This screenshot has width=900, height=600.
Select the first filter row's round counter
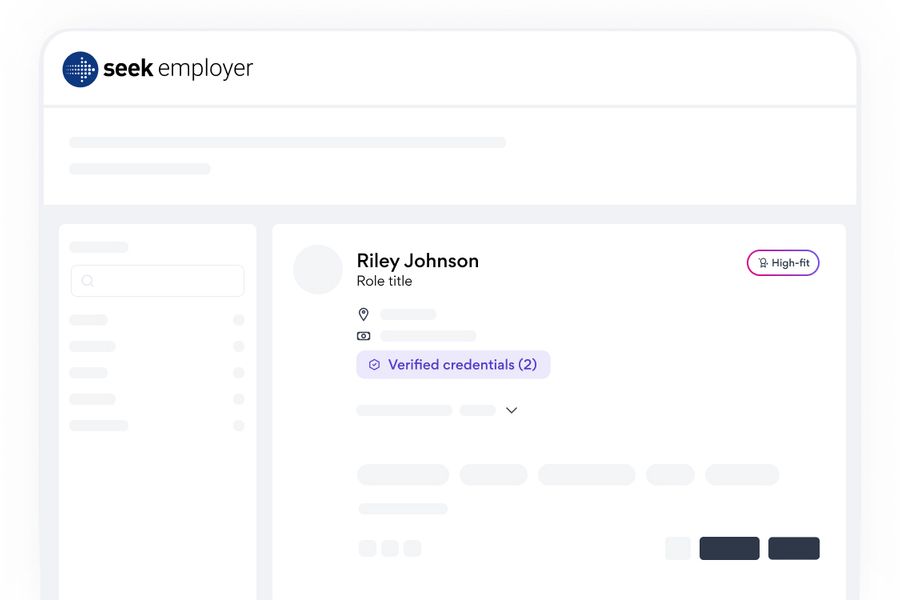[239, 320]
